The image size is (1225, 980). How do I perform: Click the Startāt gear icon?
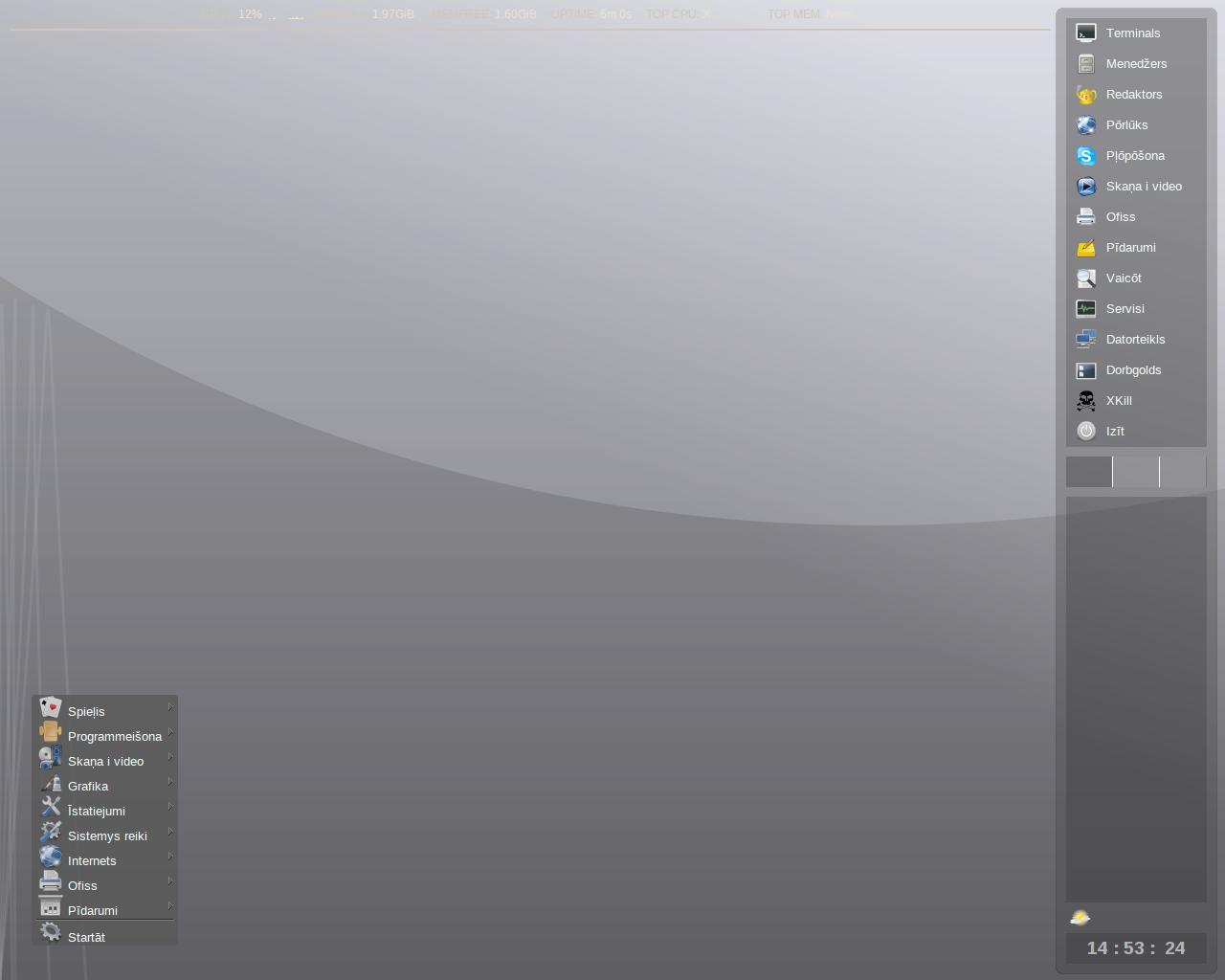point(51,932)
